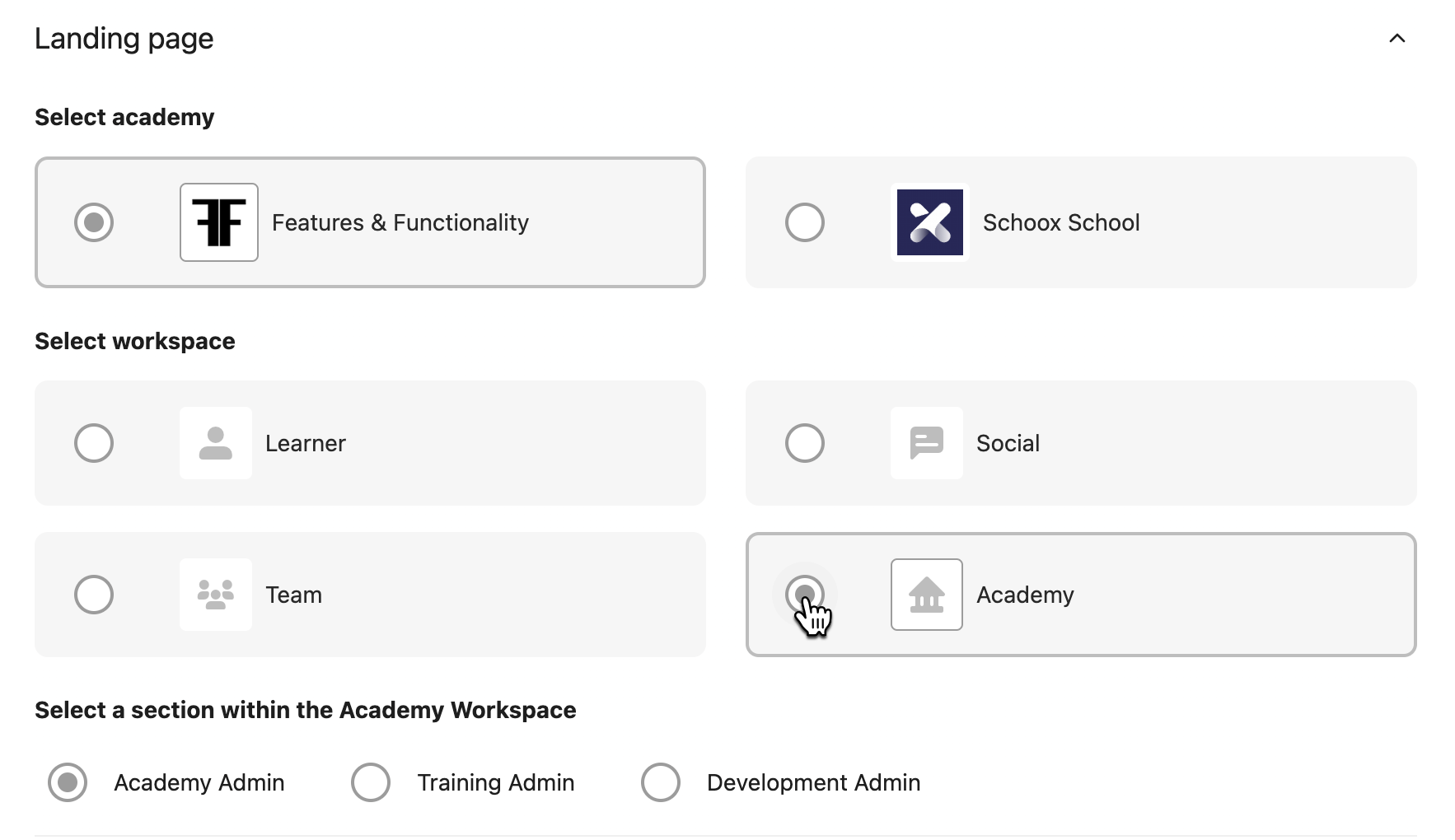Select the Learner workspace radio button

pos(94,443)
